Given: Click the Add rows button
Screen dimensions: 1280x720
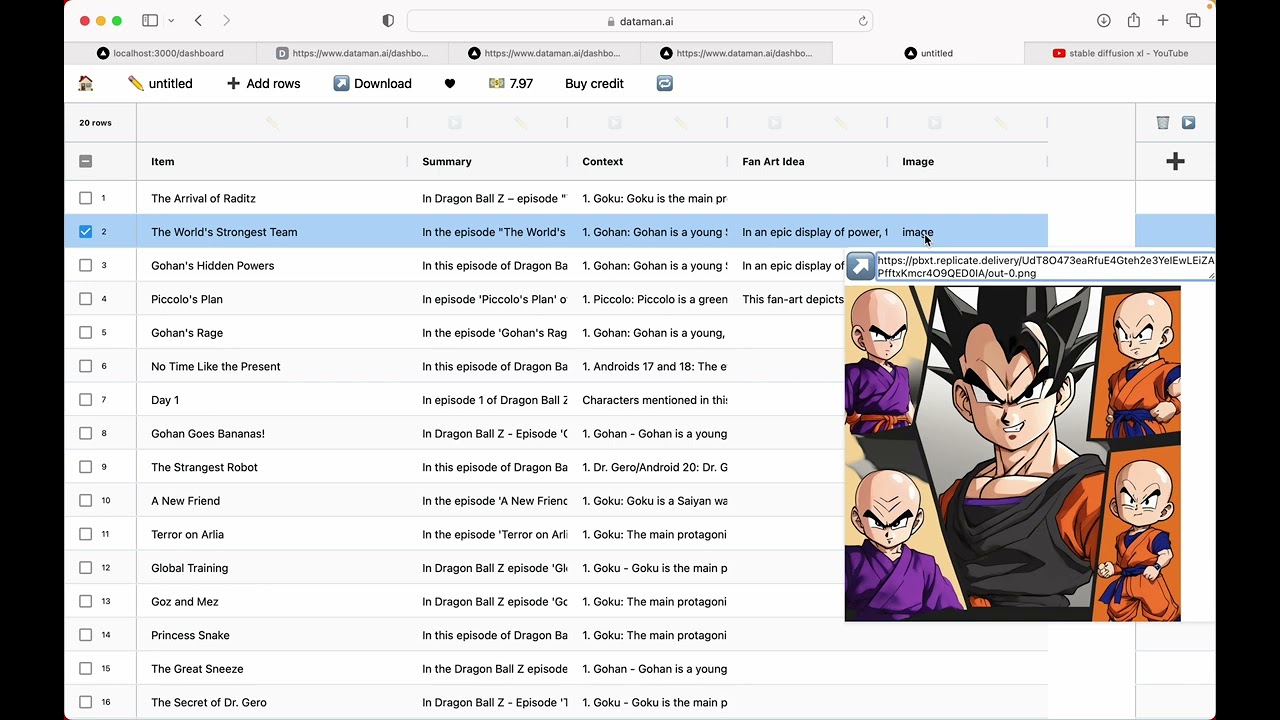Looking at the screenshot, I should pos(263,83).
